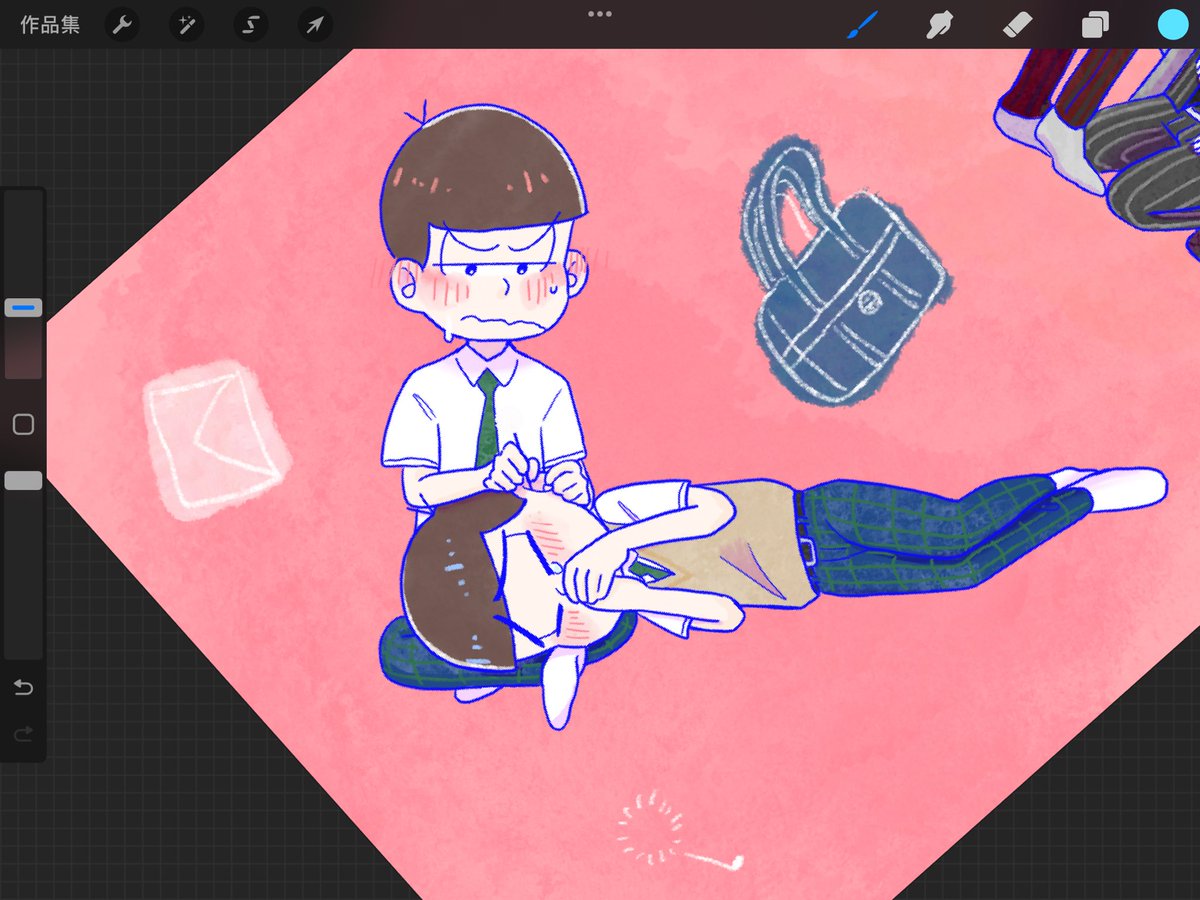The image size is (1200, 900).
Task: Open the Adjustments magic wand menu
Action: [187, 25]
